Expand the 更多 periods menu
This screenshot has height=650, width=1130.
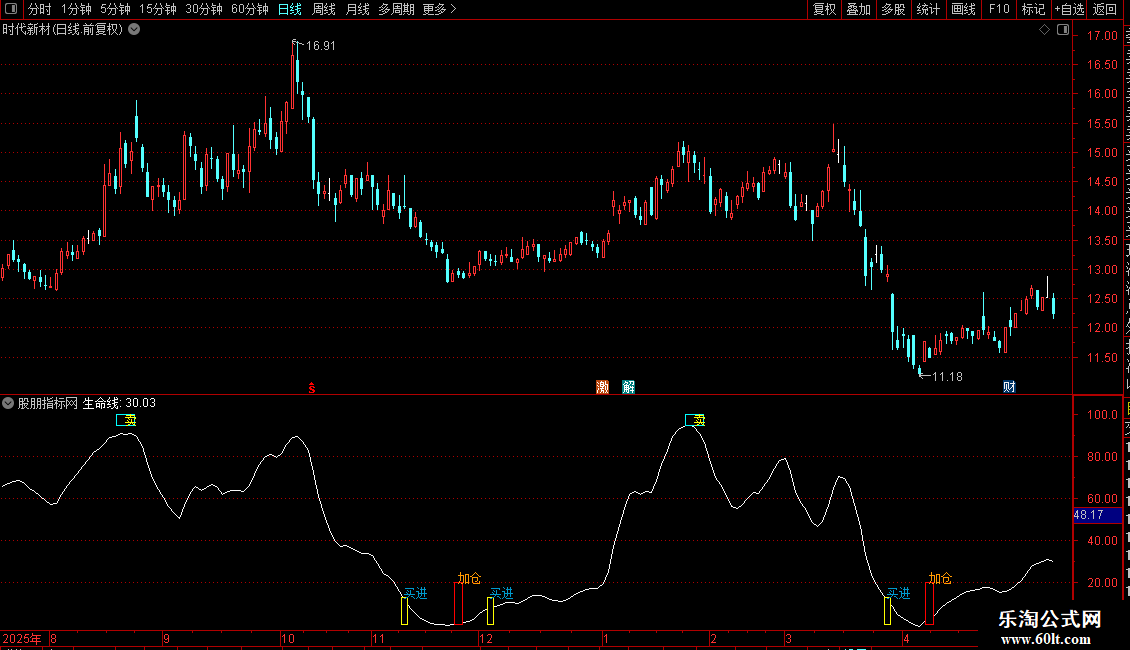[439, 9]
